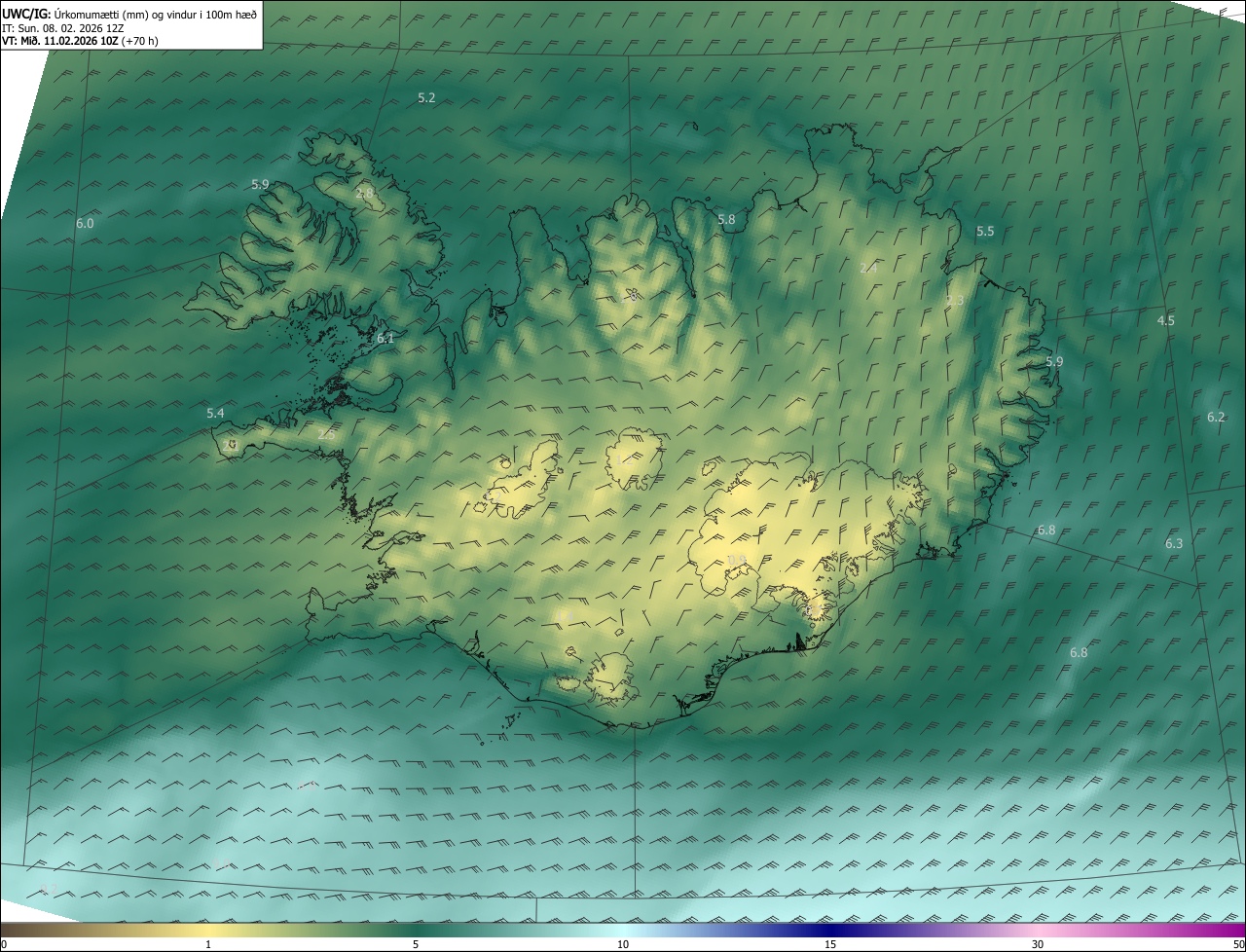The width and height of the screenshot is (1246, 952).
Task: Click the 1 tick on the color scale
Action: click(x=208, y=944)
